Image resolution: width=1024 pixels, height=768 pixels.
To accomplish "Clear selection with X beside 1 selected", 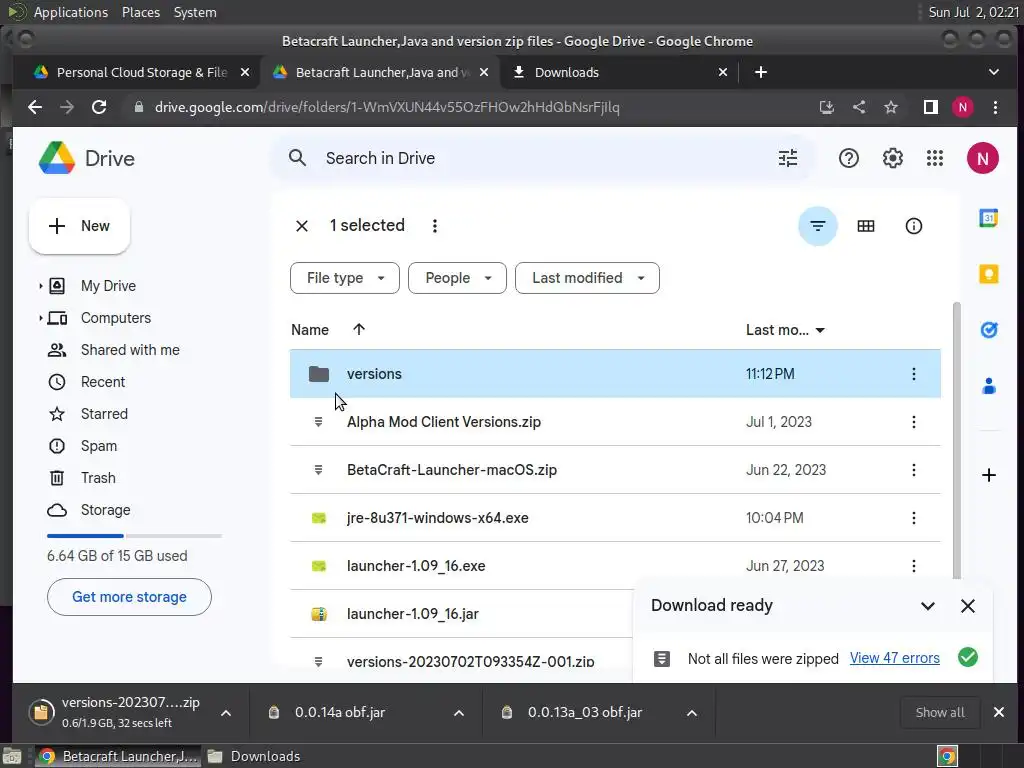I will tap(302, 226).
